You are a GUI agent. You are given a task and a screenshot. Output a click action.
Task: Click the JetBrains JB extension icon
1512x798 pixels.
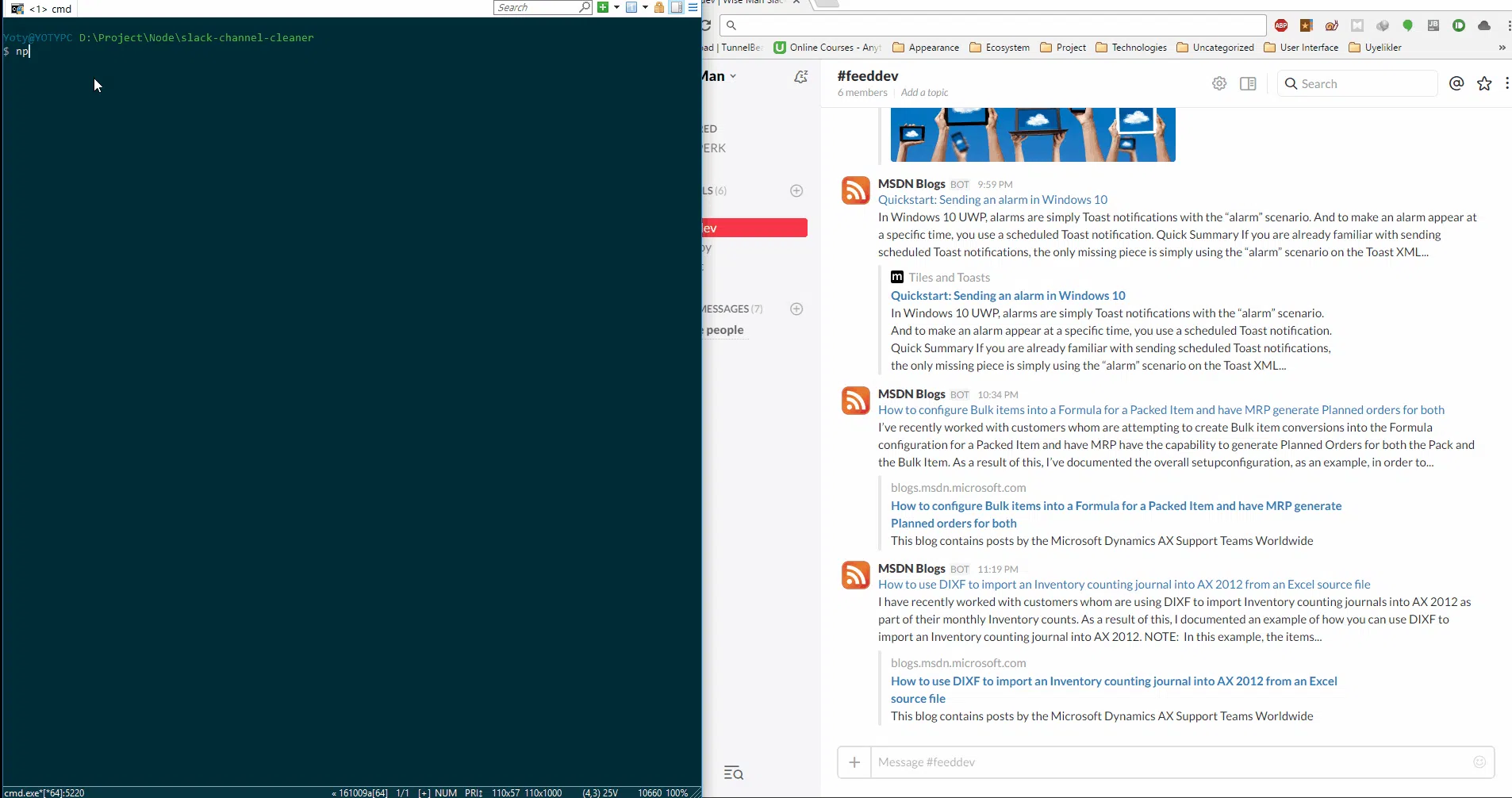tap(1433, 25)
